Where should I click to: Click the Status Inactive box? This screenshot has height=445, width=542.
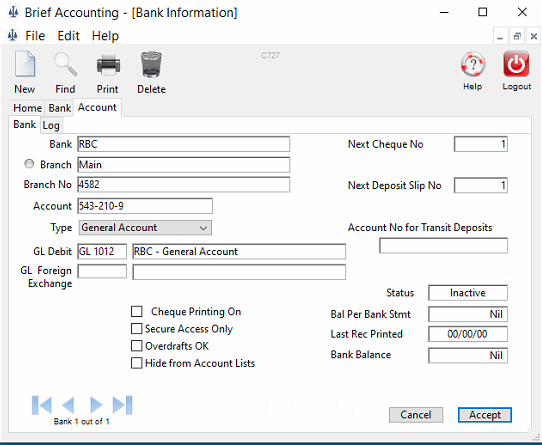point(468,293)
